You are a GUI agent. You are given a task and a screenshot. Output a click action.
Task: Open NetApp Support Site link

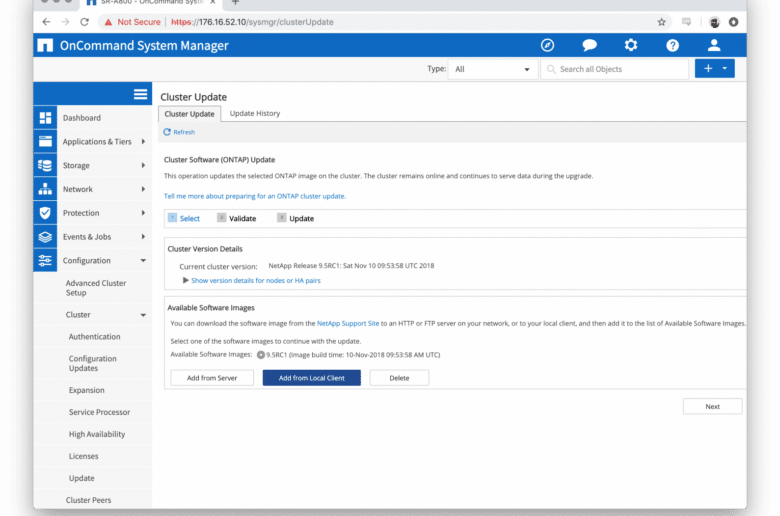348,323
